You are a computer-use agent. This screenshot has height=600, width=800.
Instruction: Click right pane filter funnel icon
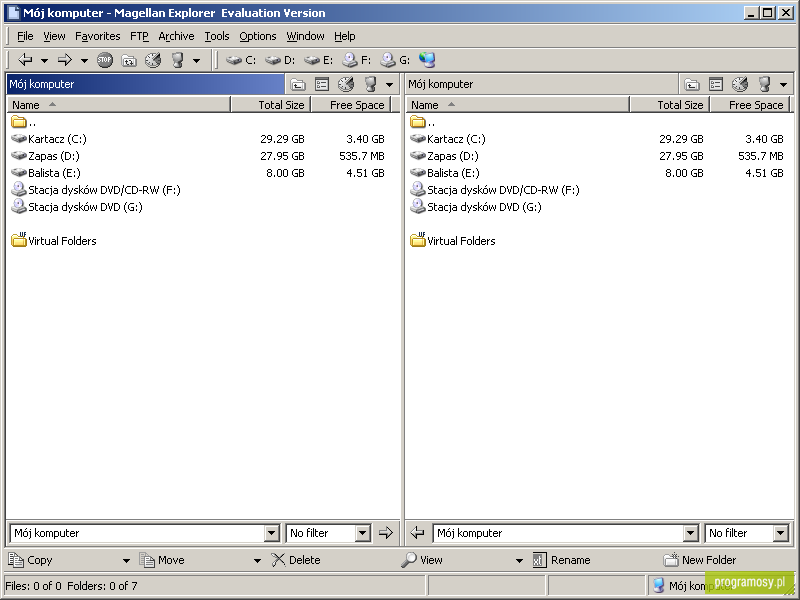pyautogui.click(x=764, y=84)
